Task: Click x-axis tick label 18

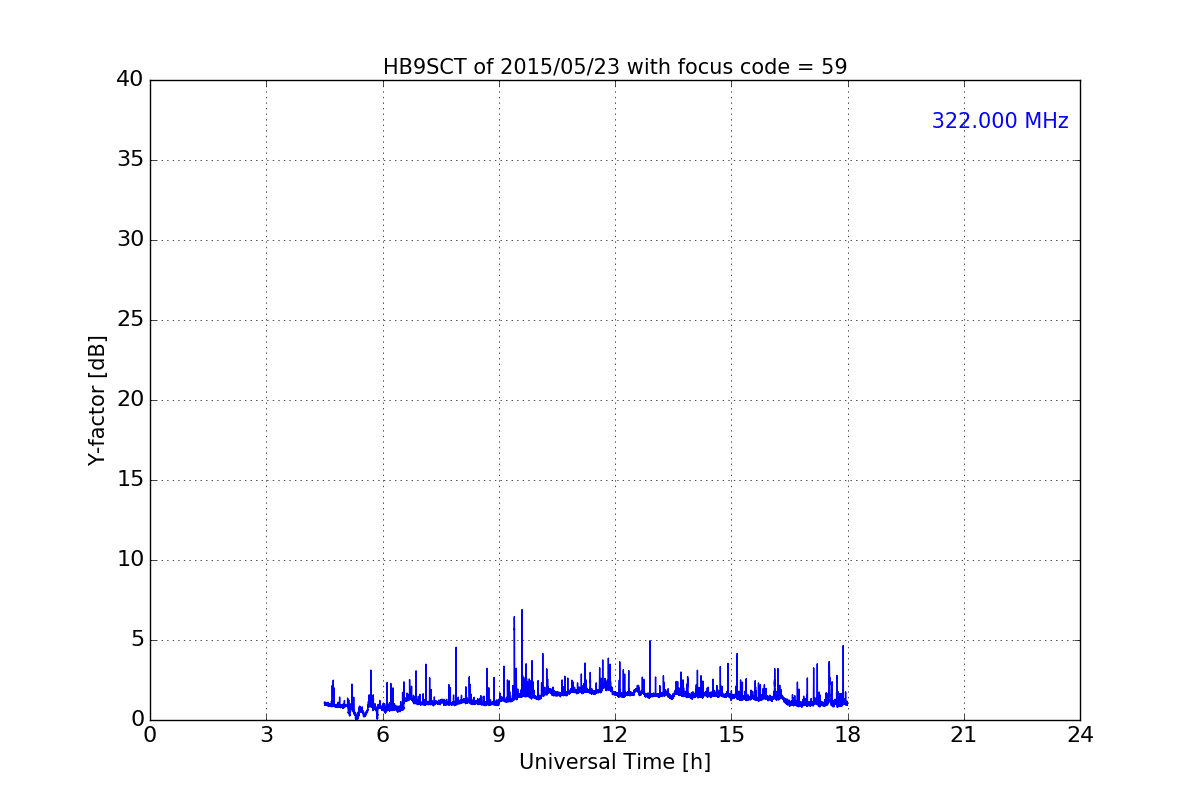Action: click(x=848, y=735)
